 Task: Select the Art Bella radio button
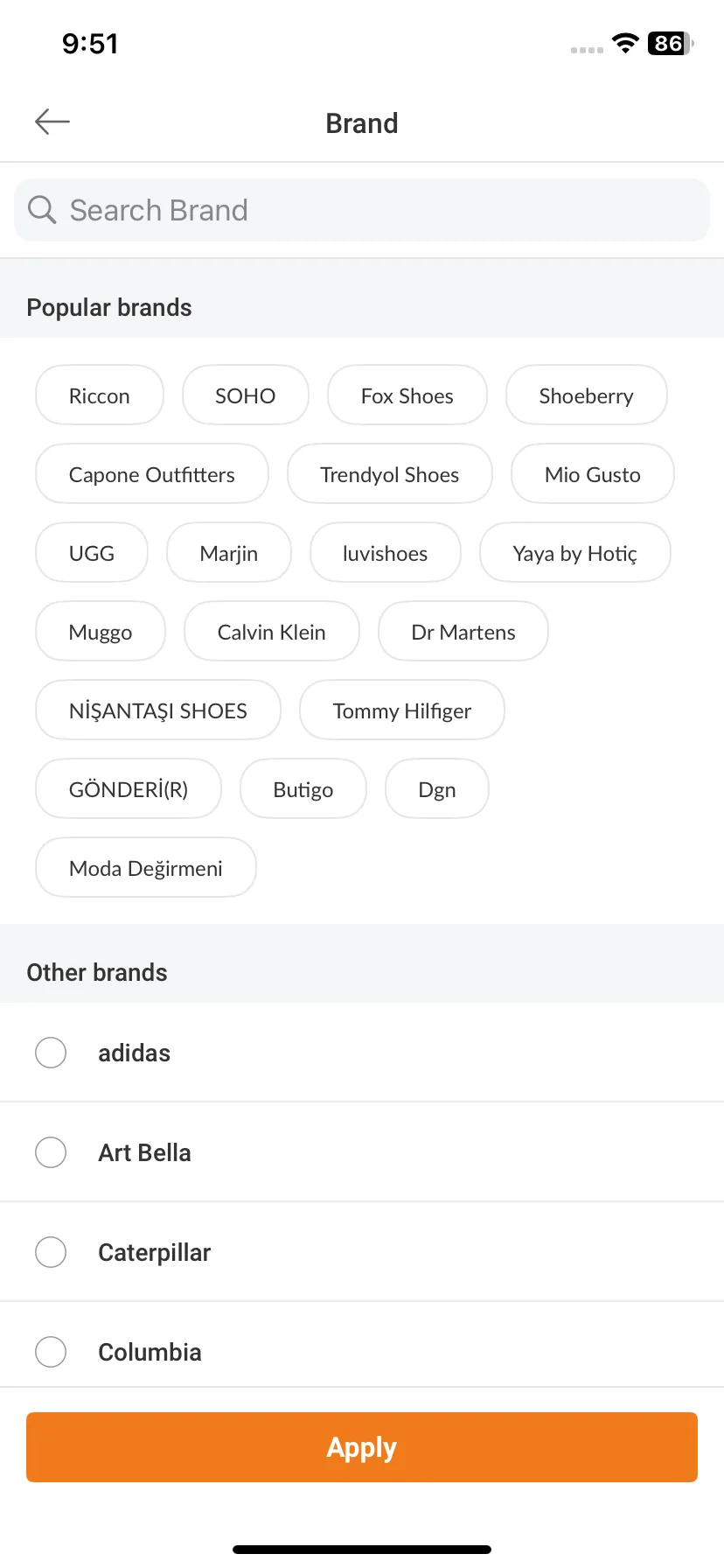51,1152
